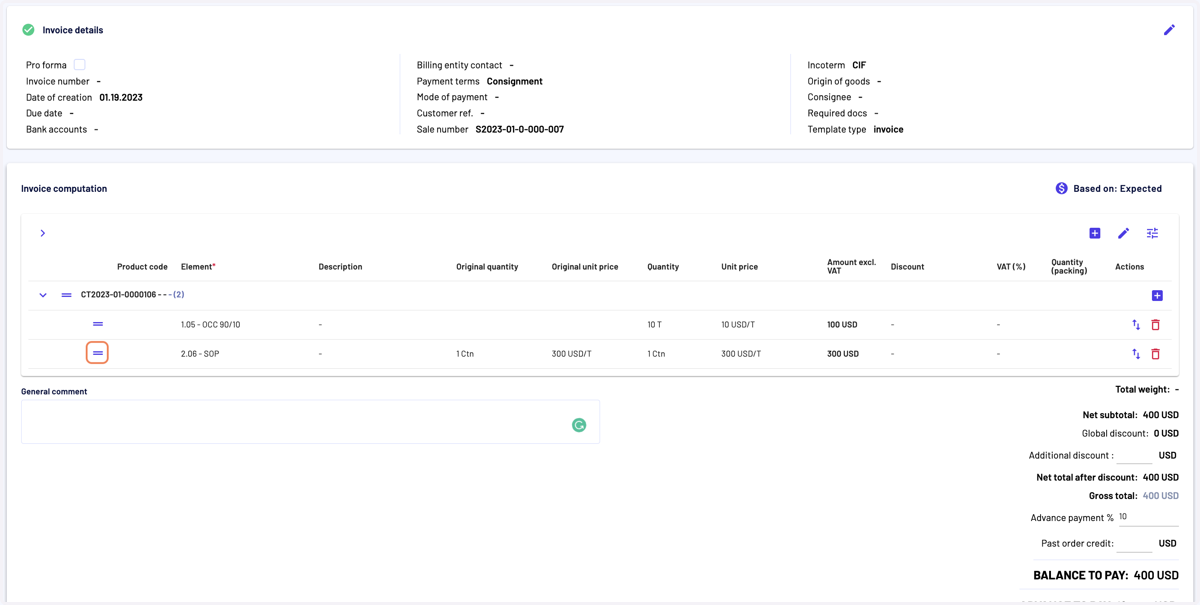Grab the drag handle of OCC 90/10 row

[x=97, y=324]
